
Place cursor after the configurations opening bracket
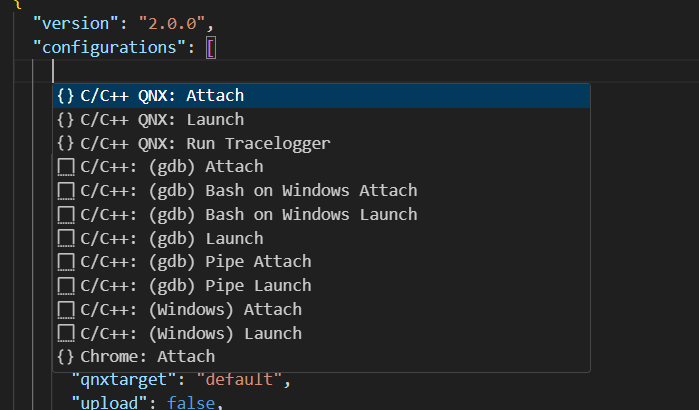click(x=216, y=48)
